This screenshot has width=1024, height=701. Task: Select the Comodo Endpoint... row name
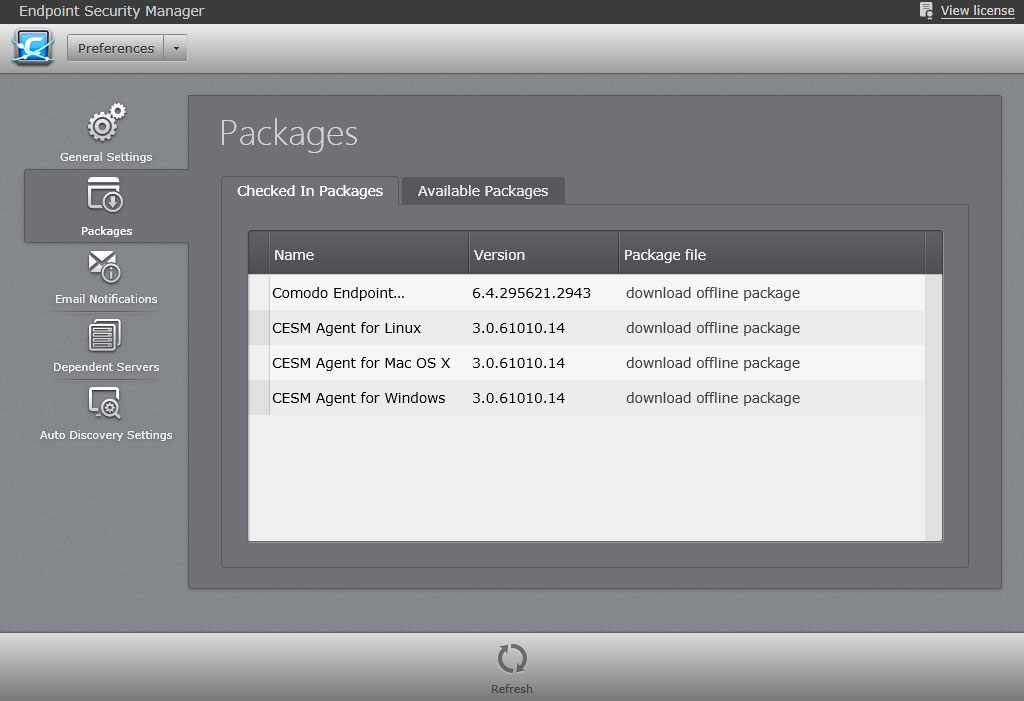point(338,293)
